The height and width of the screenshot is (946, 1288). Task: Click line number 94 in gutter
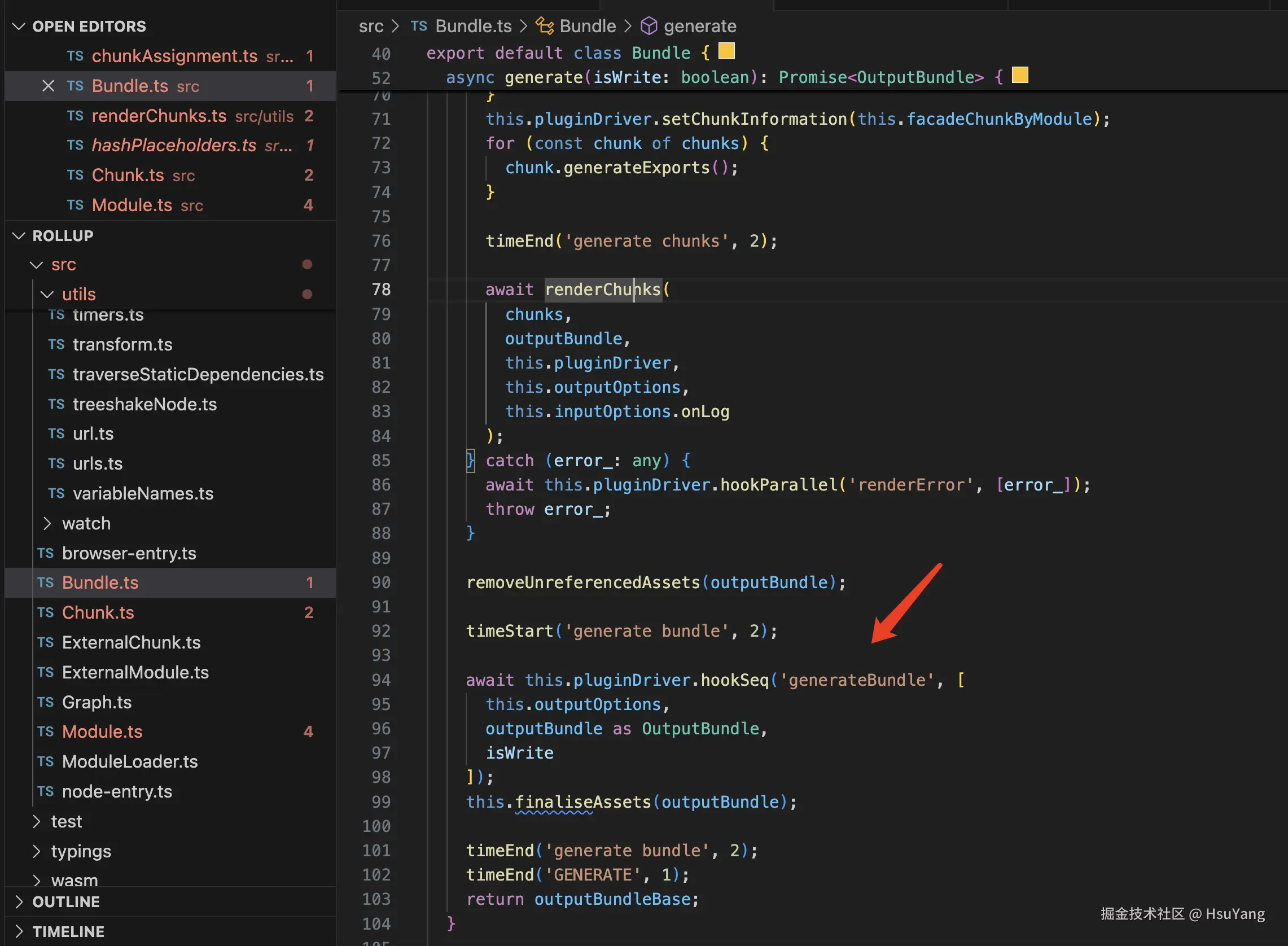[x=380, y=680]
